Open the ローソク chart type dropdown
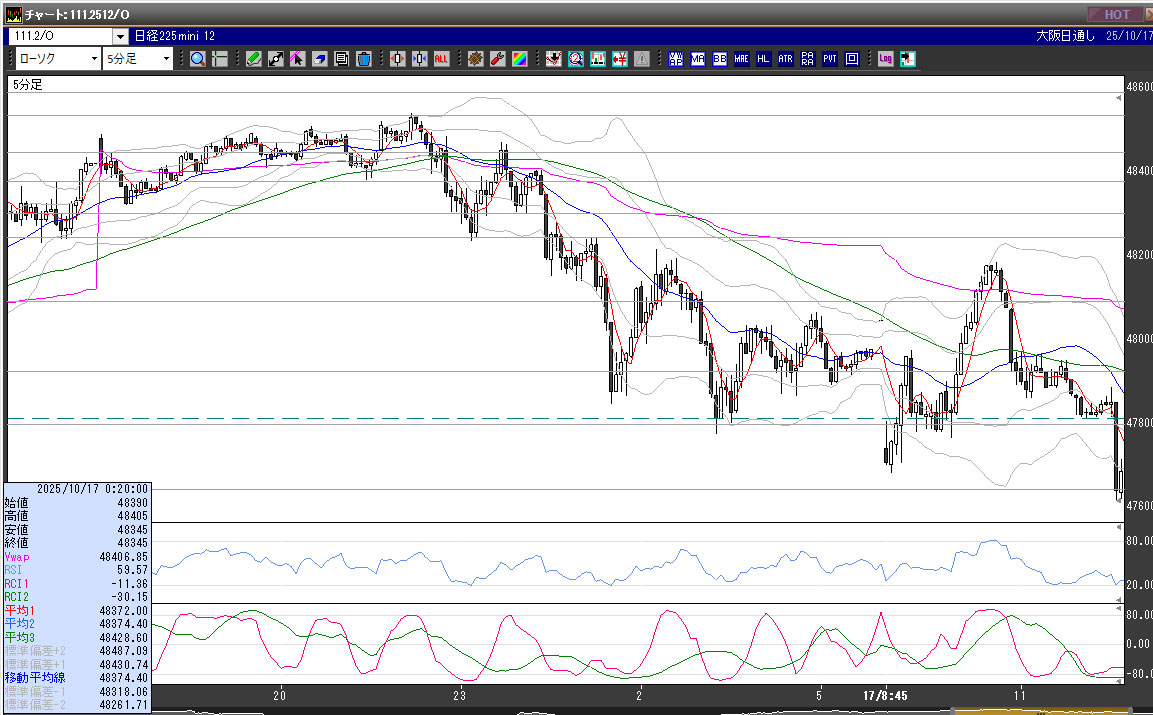The image size is (1153, 715). coord(58,59)
